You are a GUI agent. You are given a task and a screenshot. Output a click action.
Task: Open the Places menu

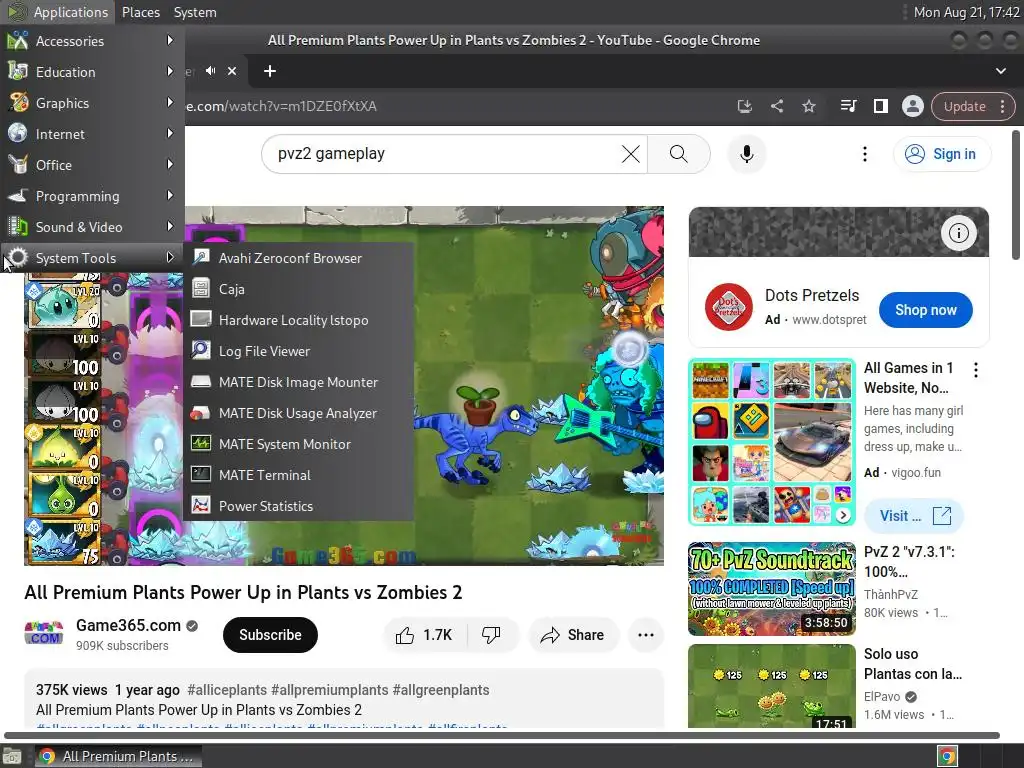click(x=140, y=12)
